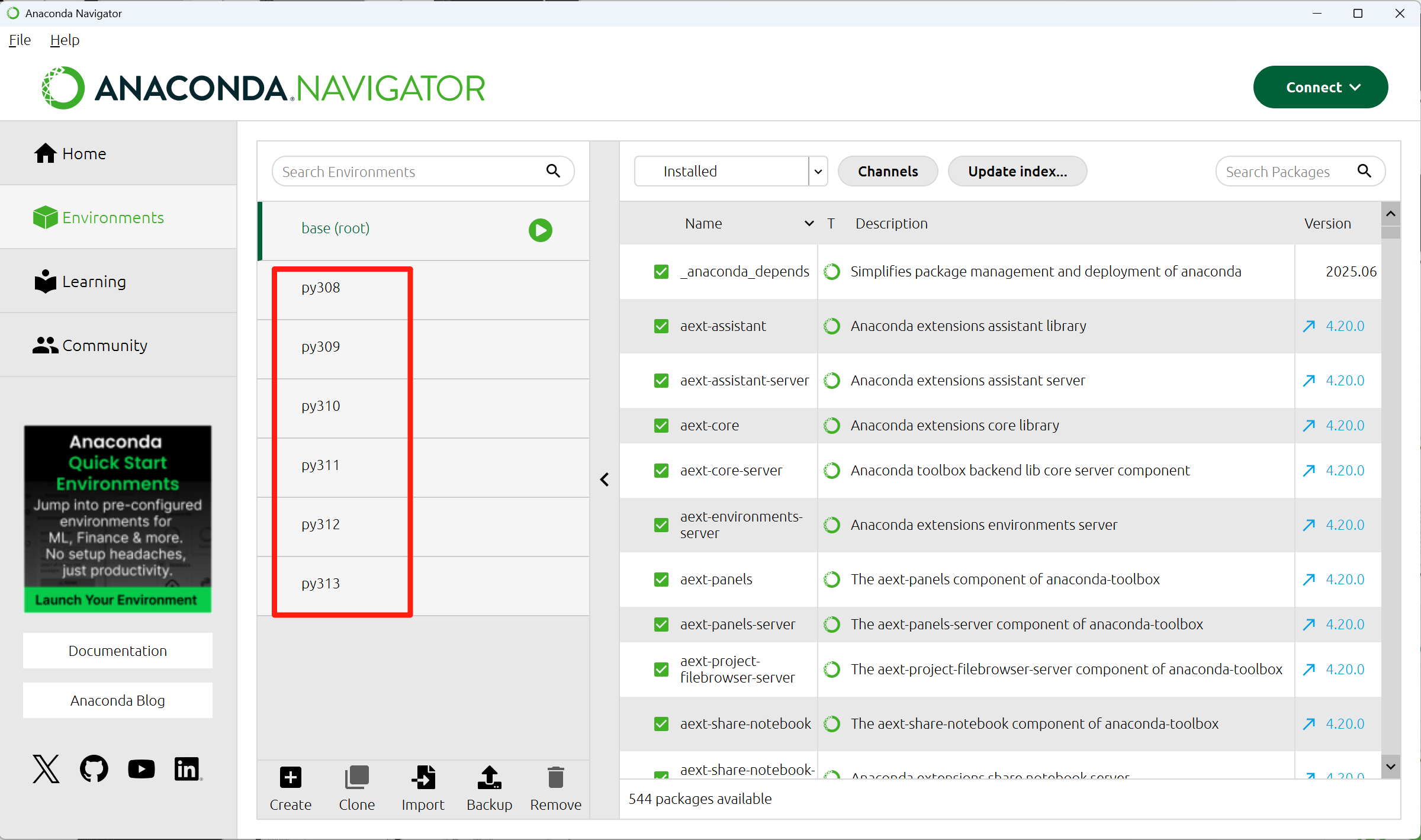Screen dimensions: 1421x840
Task: Click the Clone environment icon
Action: pos(357,777)
